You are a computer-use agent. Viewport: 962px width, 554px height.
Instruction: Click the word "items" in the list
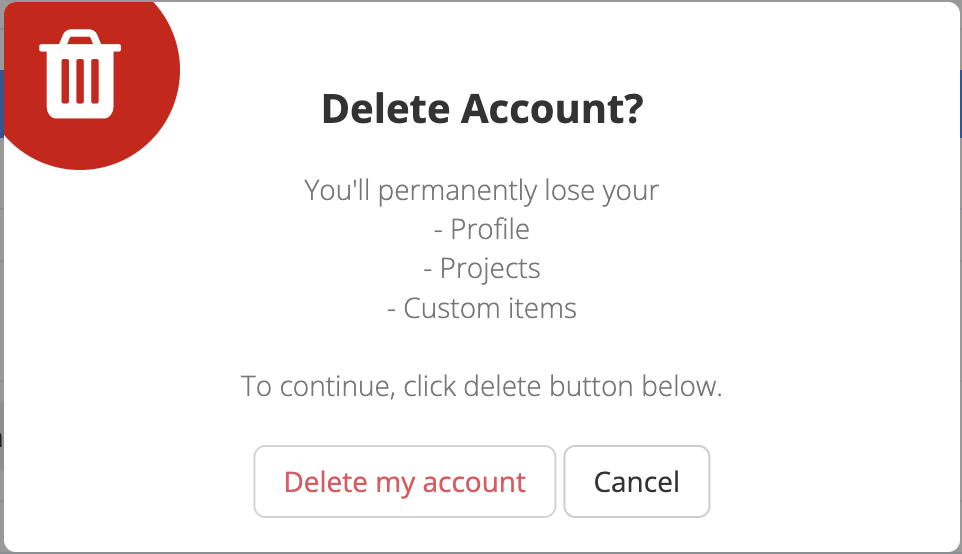pyautogui.click(x=544, y=308)
